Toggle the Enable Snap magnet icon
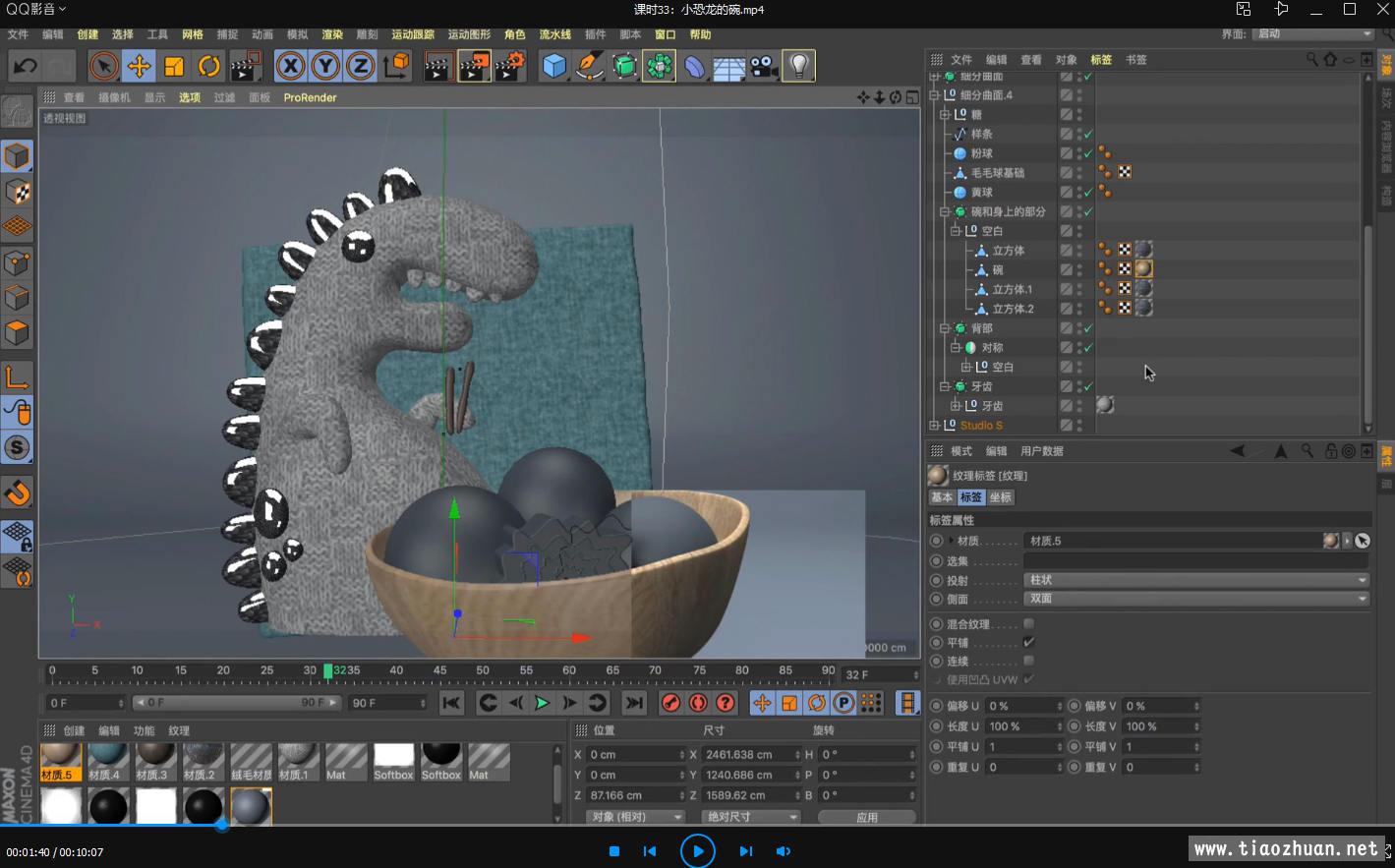 click(17, 492)
